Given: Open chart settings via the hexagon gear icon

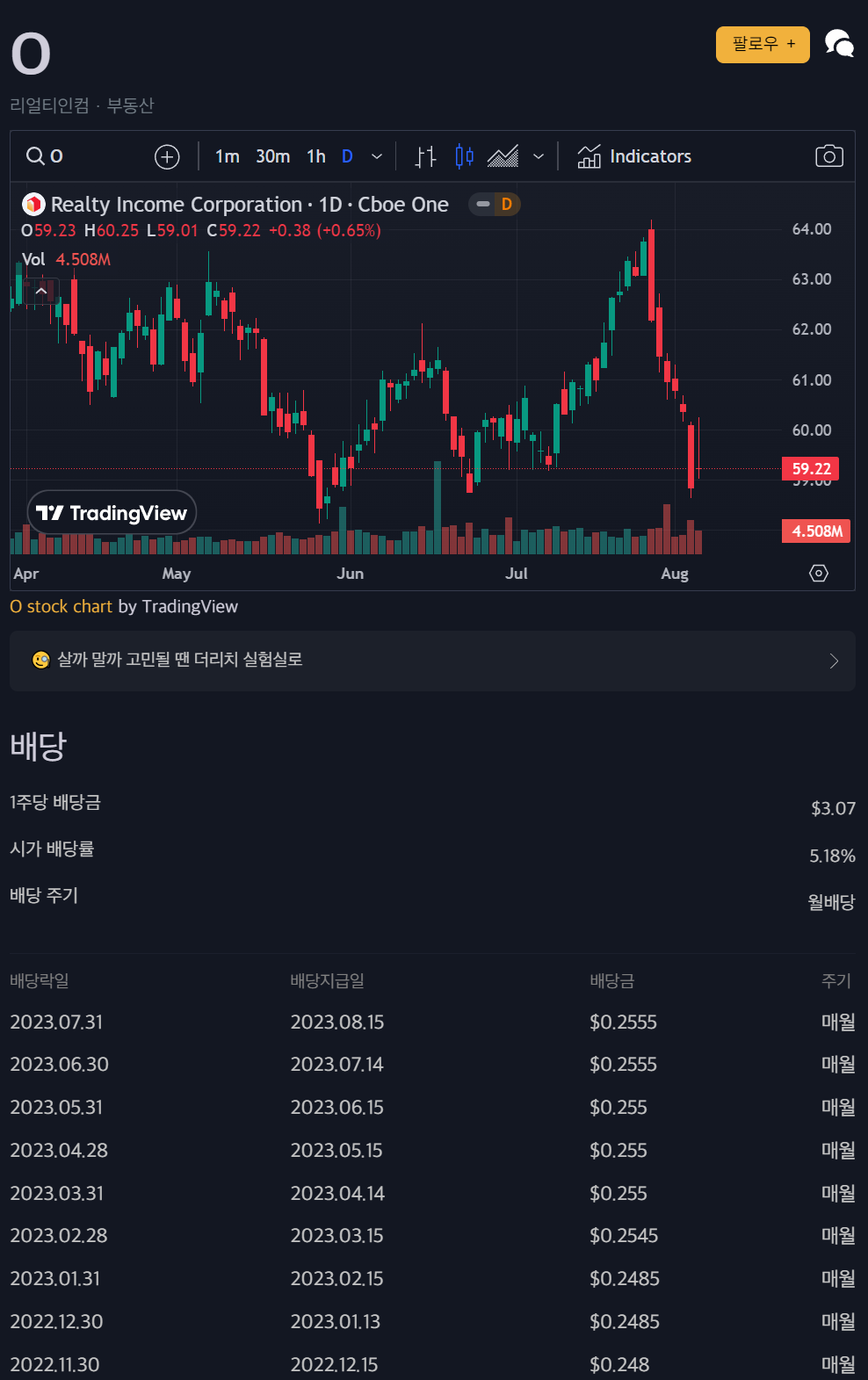Looking at the screenshot, I should [x=818, y=573].
